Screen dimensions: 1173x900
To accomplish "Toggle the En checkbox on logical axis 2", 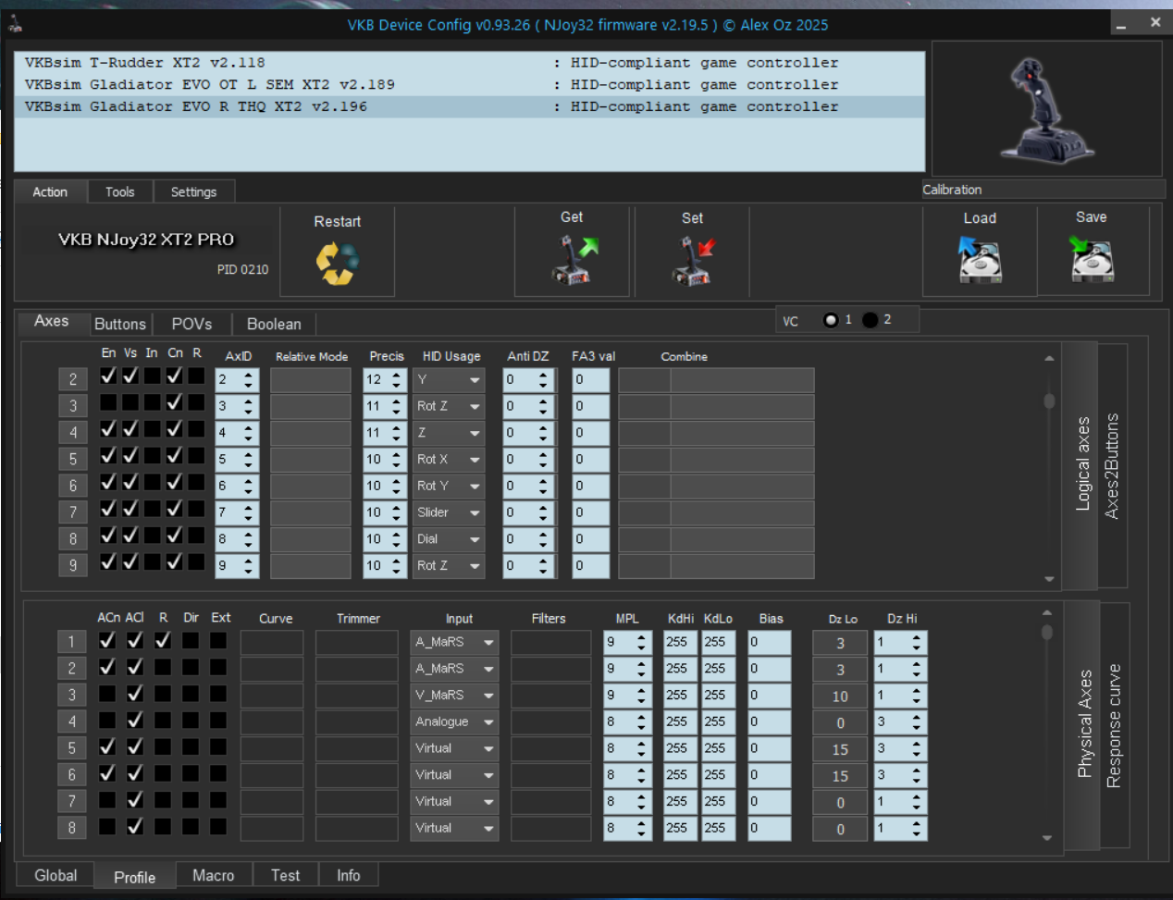I will point(108,376).
